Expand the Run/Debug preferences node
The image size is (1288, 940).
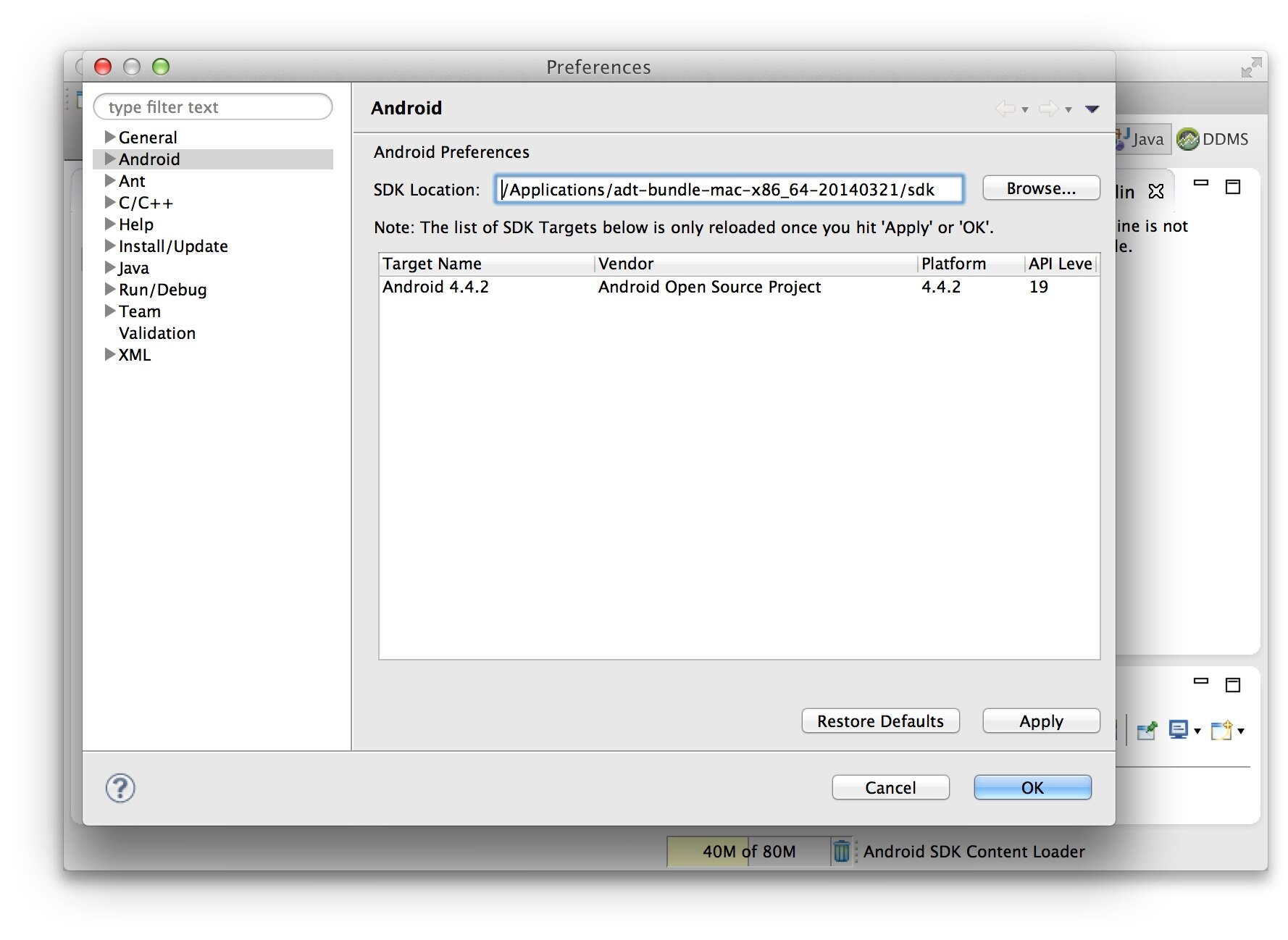110,289
